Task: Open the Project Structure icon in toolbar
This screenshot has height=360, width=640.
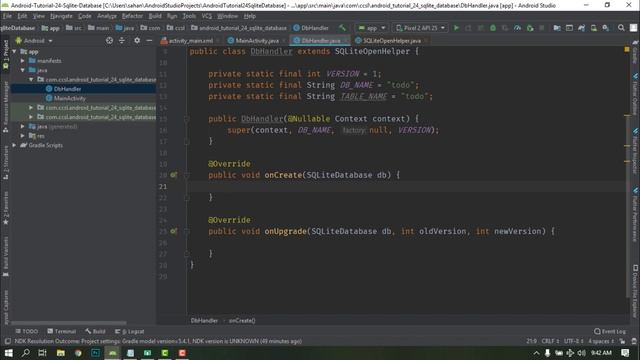Action: tap(557, 28)
